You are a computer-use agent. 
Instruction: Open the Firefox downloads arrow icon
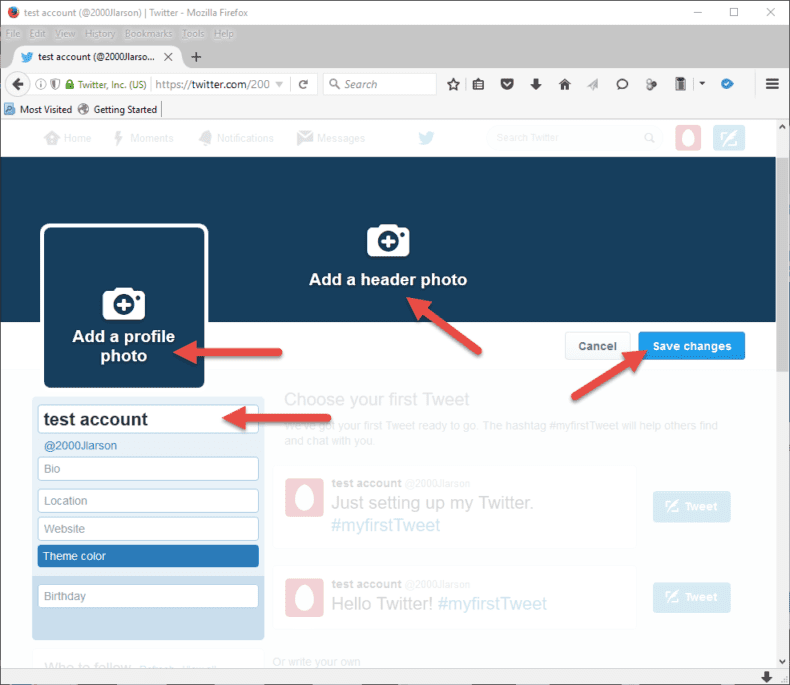(536, 85)
